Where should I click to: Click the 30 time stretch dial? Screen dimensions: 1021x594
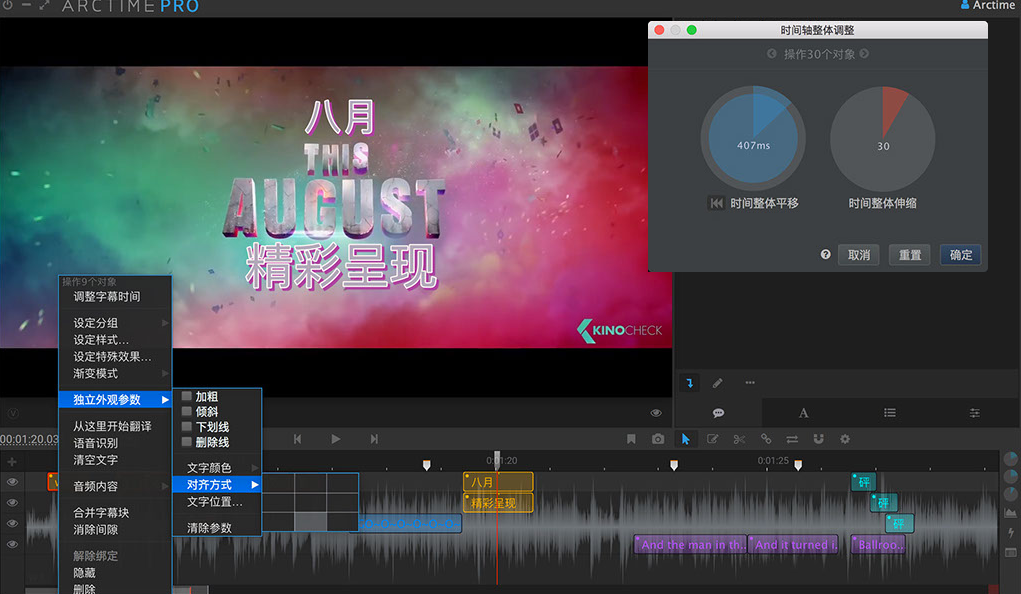tap(882, 139)
